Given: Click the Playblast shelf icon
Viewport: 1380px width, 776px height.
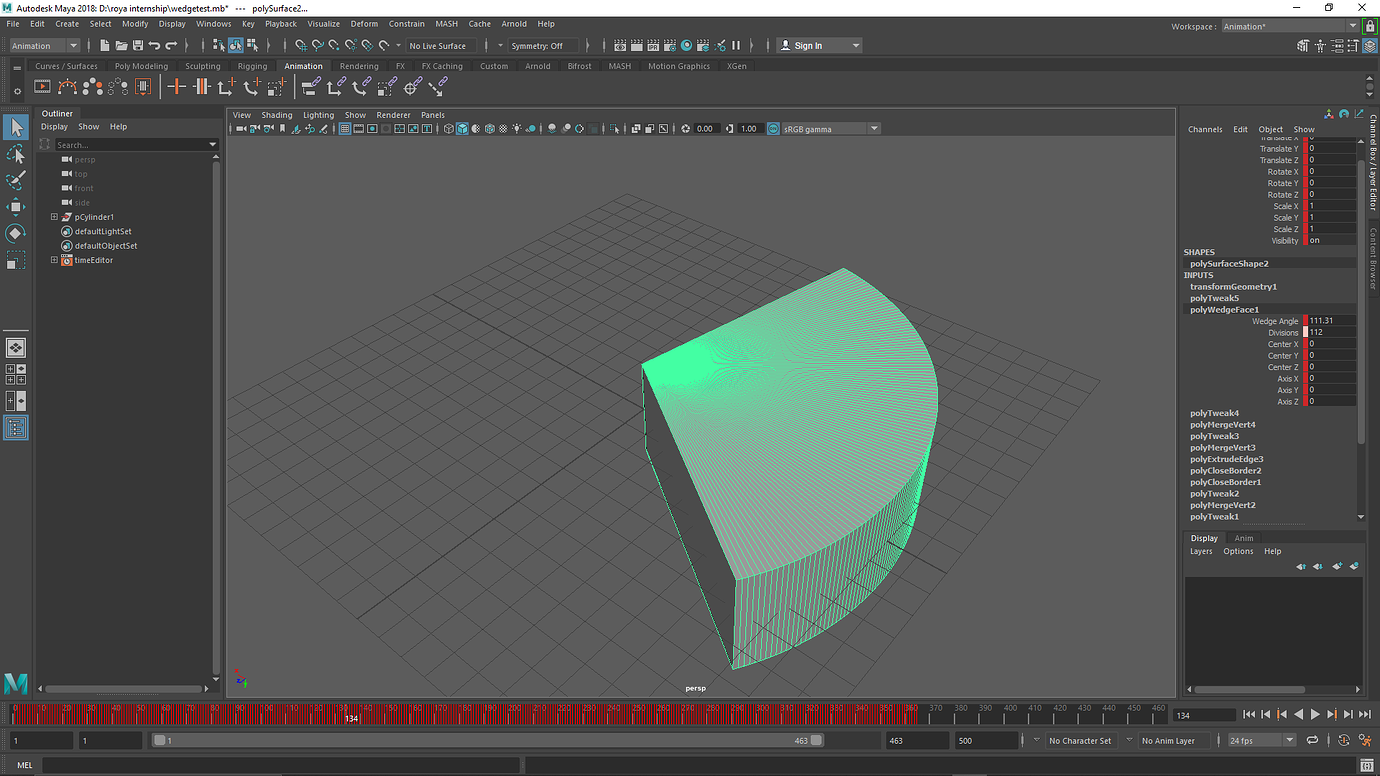Looking at the screenshot, I should 43,87.
